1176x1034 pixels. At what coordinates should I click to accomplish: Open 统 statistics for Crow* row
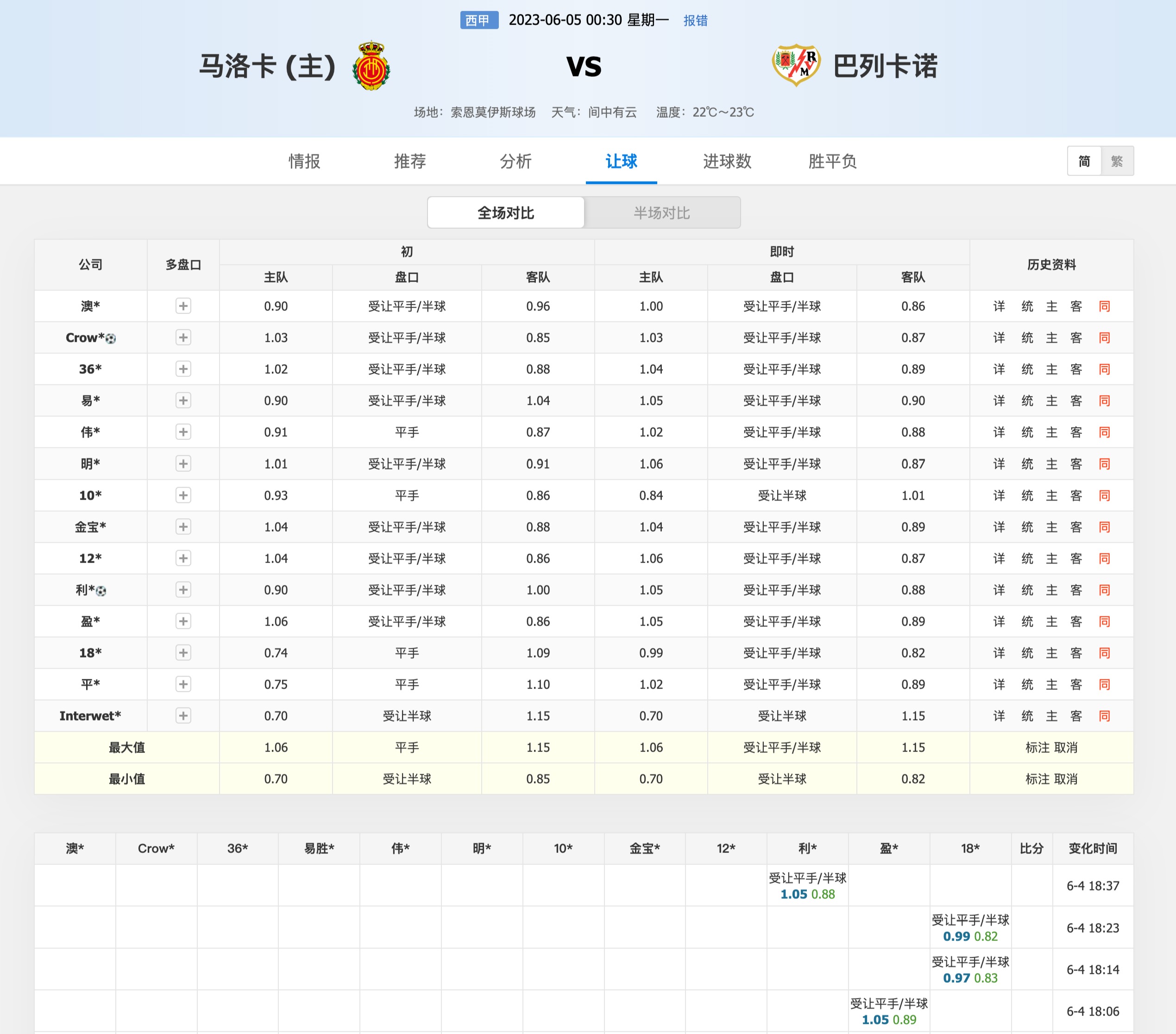[x=1027, y=338]
